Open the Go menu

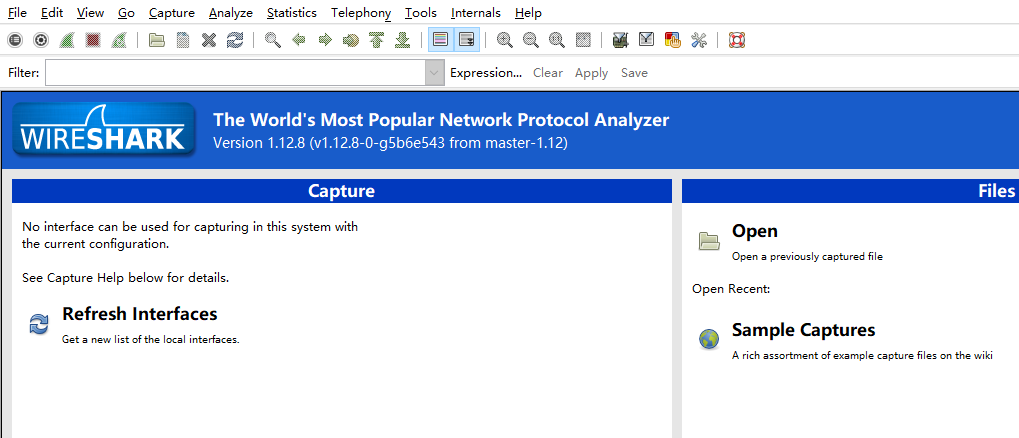pos(127,13)
